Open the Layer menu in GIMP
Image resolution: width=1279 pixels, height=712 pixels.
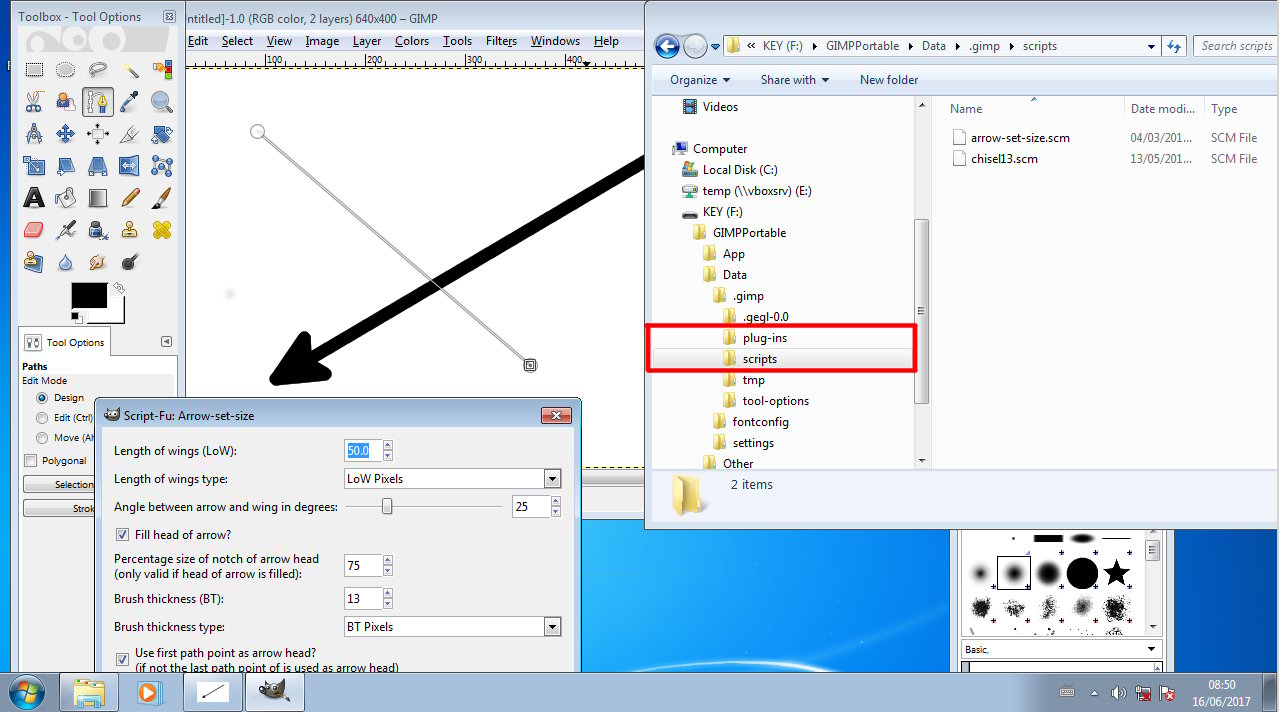pyautogui.click(x=367, y=41)
